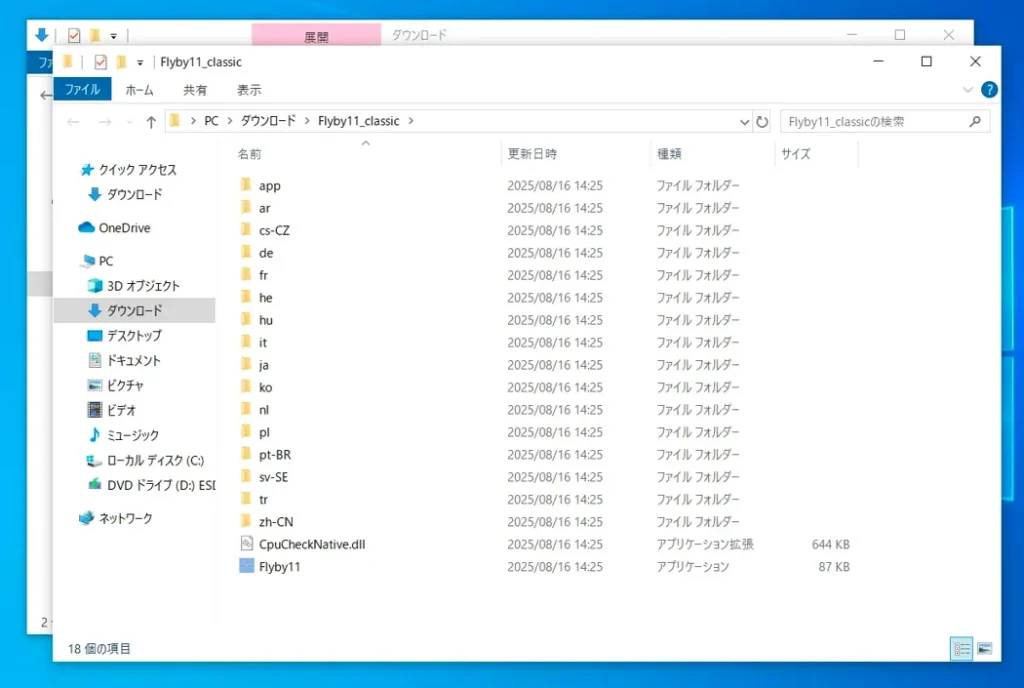Select the CpuCheckNative.dll file icon

pyautogui.click(x=246, y=543)
